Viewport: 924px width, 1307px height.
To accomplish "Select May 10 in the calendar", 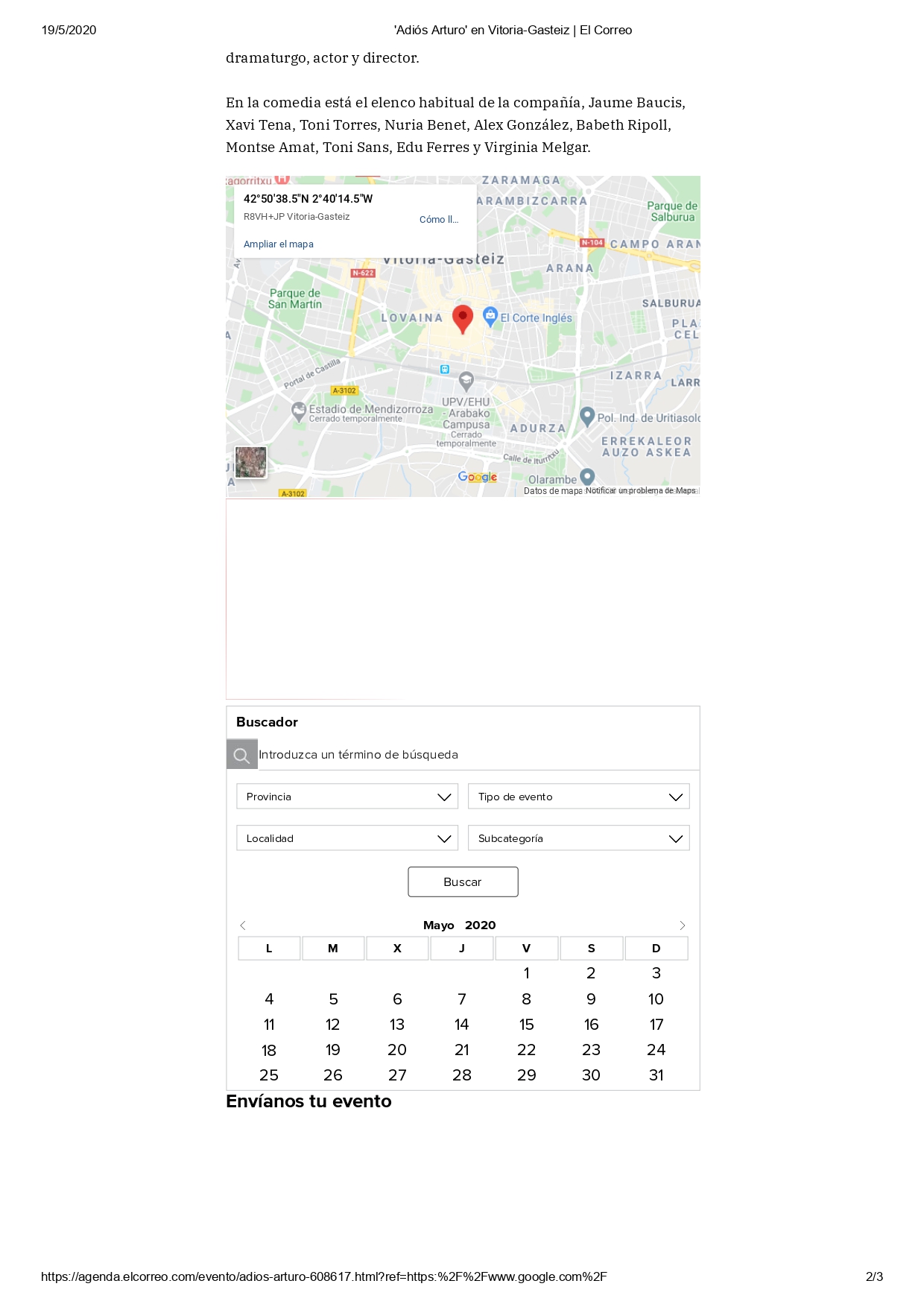I will [x=656, y=999].
